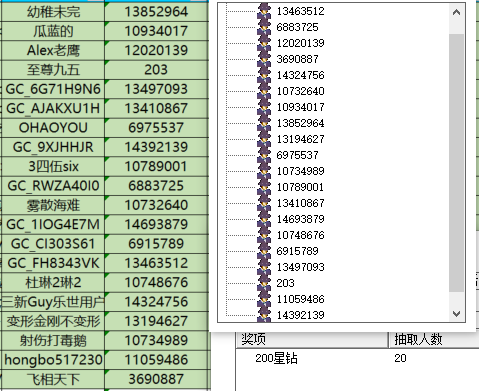Select spreadsheet cell 杜琳2琳2
The image size is (479, 391).
[x=53, y=282]
